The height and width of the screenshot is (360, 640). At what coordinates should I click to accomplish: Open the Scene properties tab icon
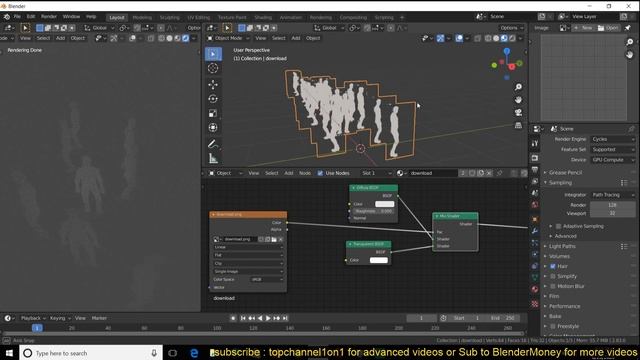click(x=535, y=193)
